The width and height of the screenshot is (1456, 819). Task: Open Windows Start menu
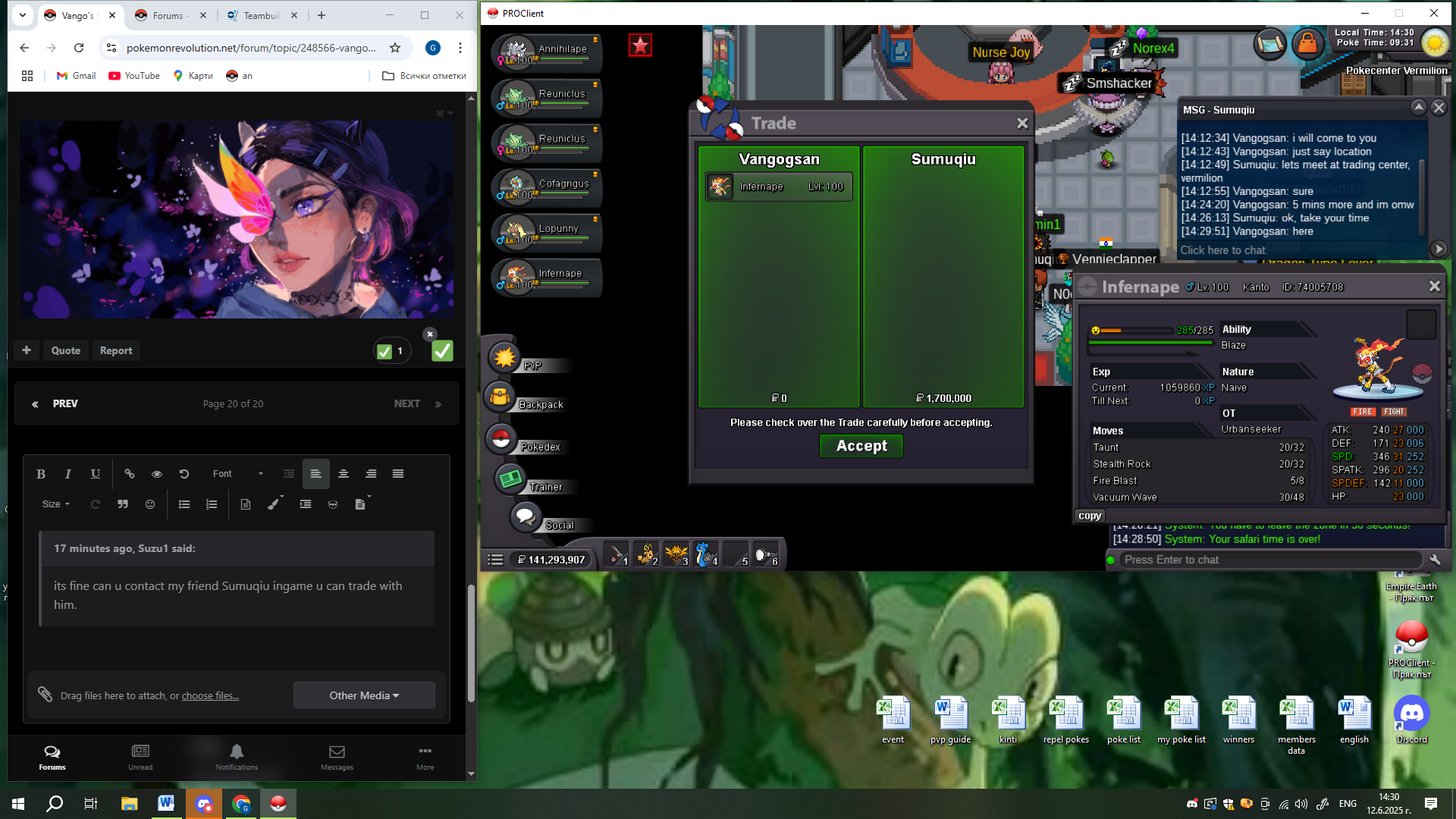click(x=18, y=804)
